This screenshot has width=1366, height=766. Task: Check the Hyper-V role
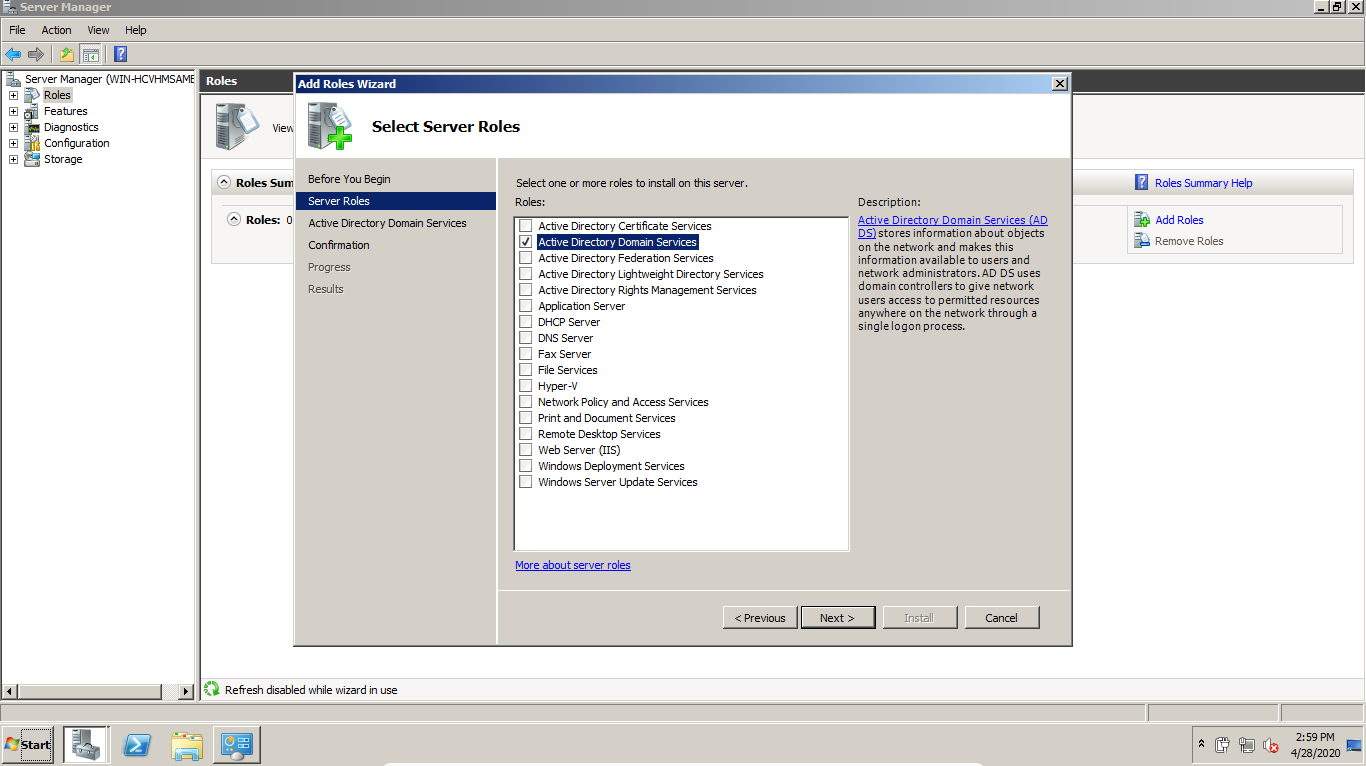(x=526, y=386)
